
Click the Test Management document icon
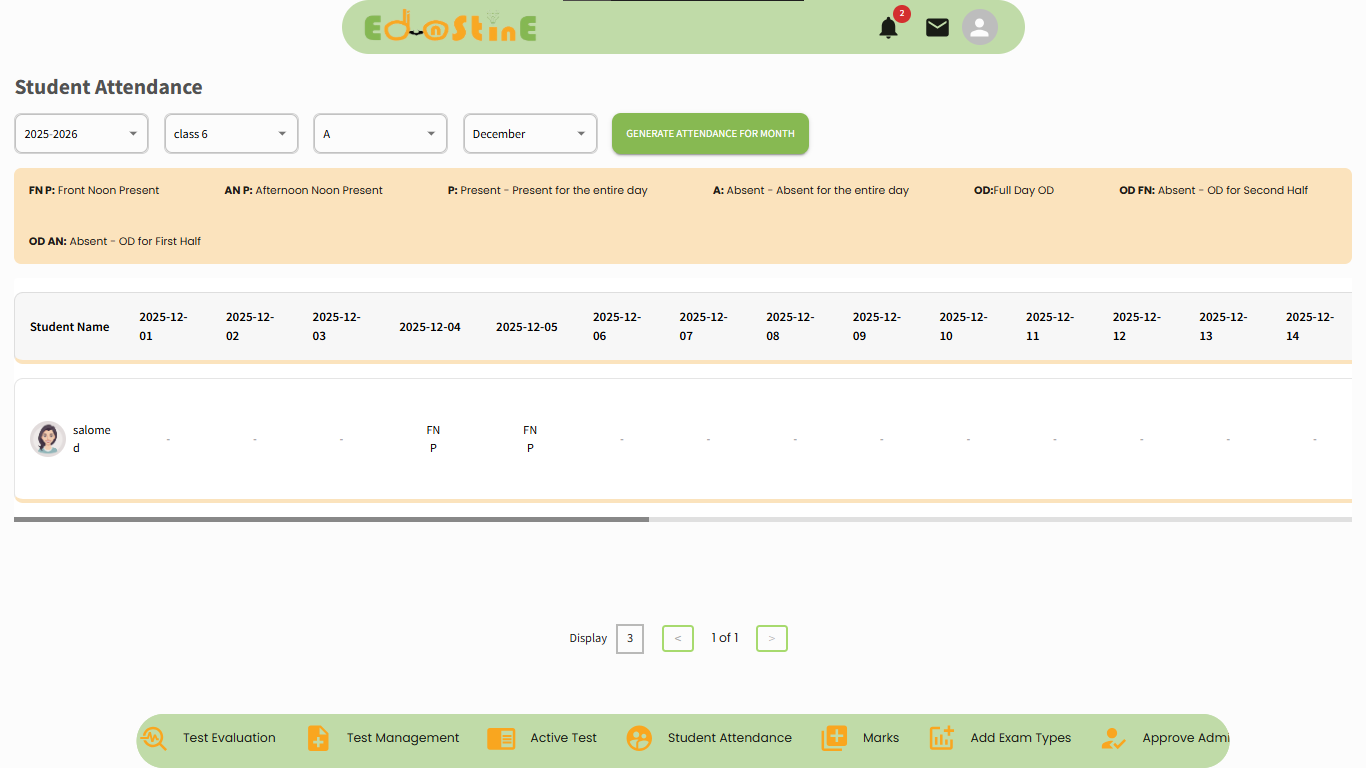click(x=318, y=738)
